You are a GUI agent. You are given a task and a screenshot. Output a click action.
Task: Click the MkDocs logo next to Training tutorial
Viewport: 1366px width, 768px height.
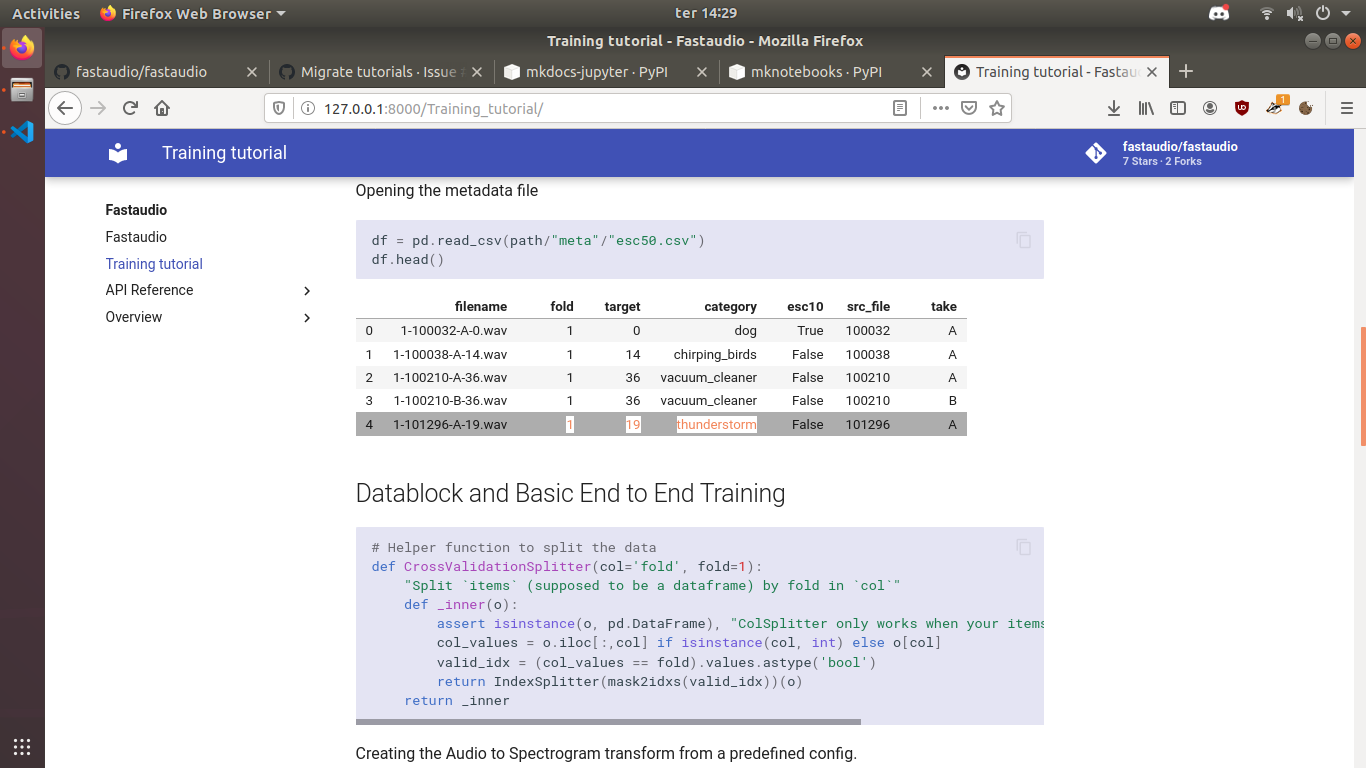click(x=117, y=153)
